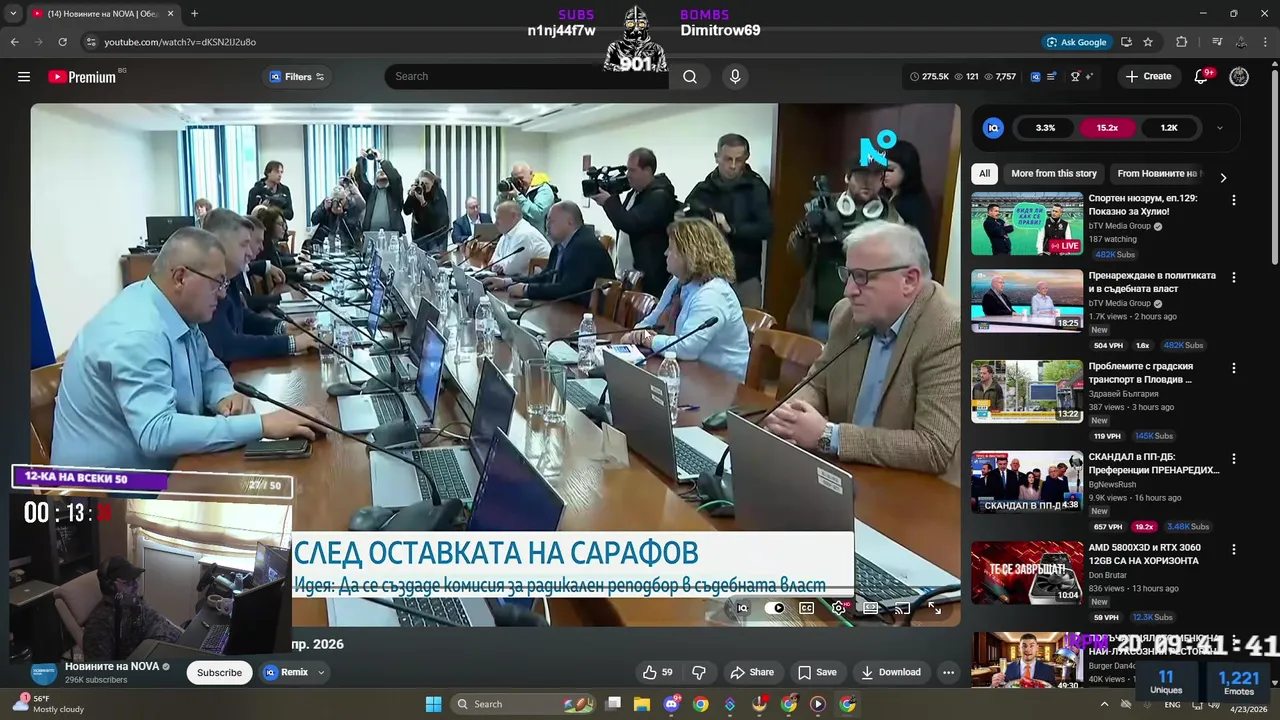The image size is (1280, 720).
Task: Open the Chrome extensions puzzle icon
Action: point(1182,42)
